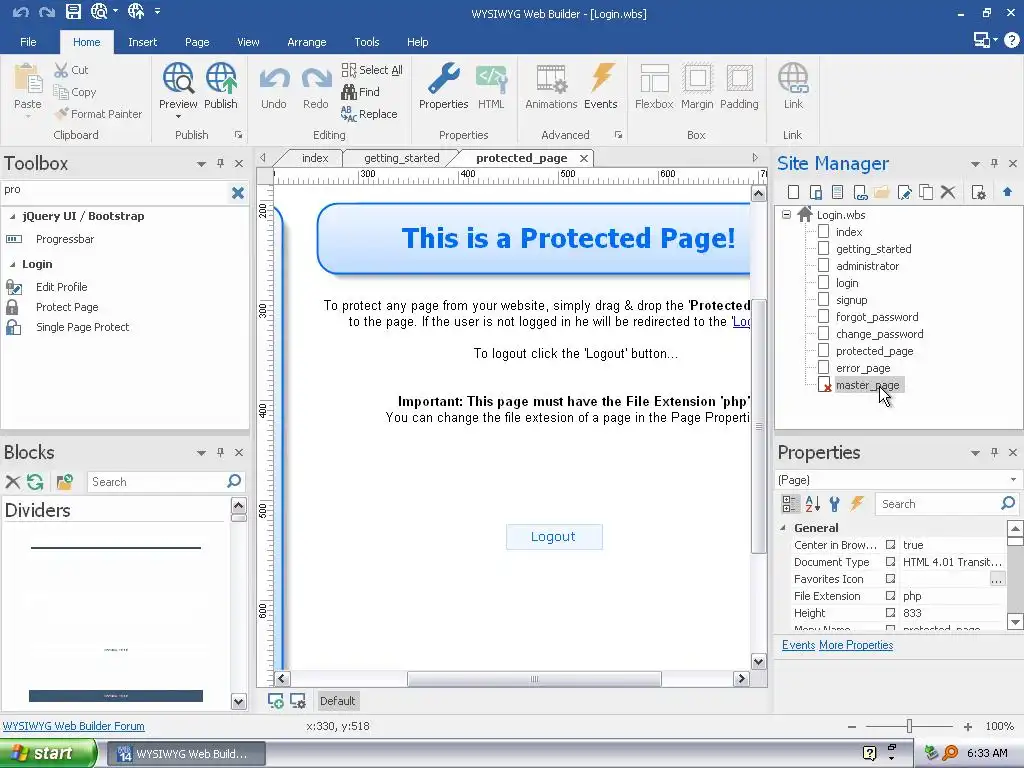Image resolution: width=1024 pixels, height=768 pixels.
Task: Select the forgot_password page in tree
Action: 876,317
